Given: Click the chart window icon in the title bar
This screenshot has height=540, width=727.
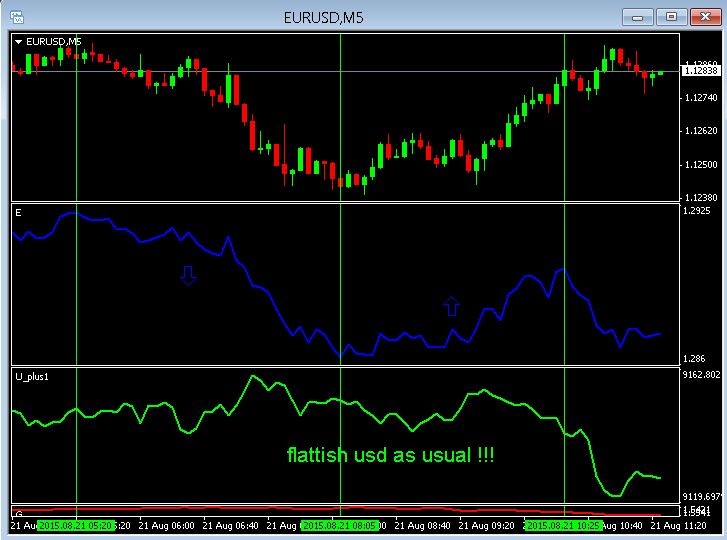Looking at the screenshot, I should (x=17, y=18).
